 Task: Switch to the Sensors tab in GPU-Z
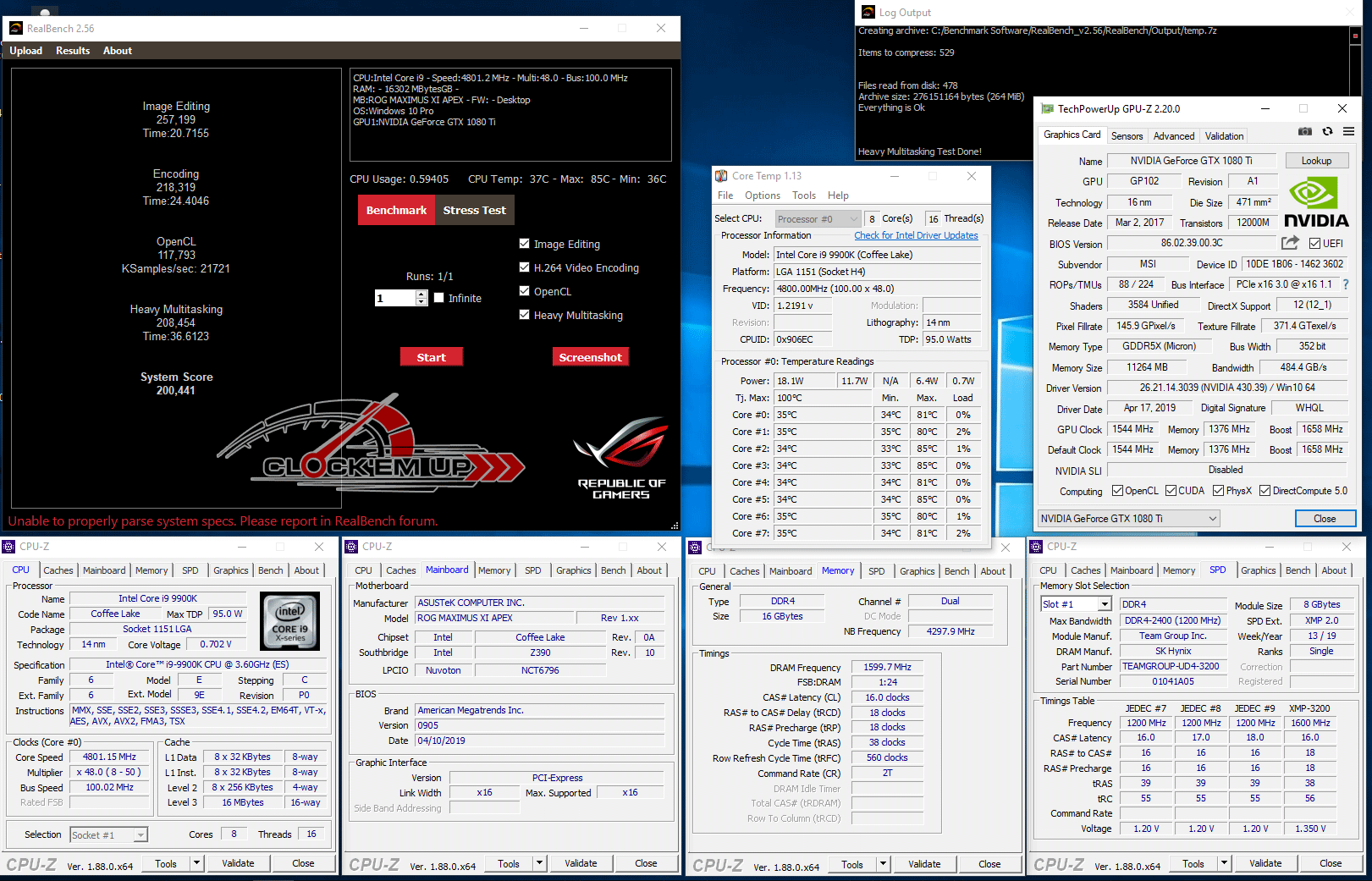point(1127,136)
